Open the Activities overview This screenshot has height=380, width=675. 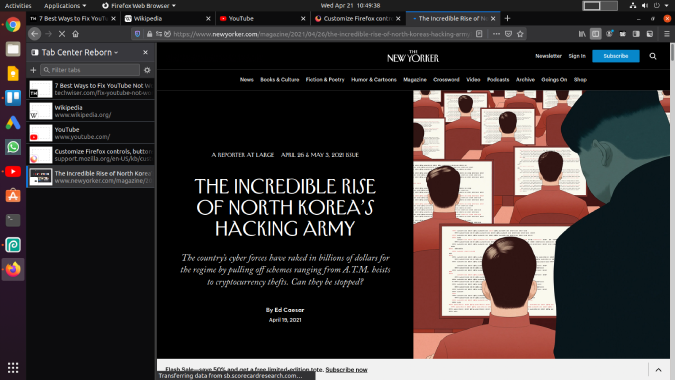(x=18, y=6)
